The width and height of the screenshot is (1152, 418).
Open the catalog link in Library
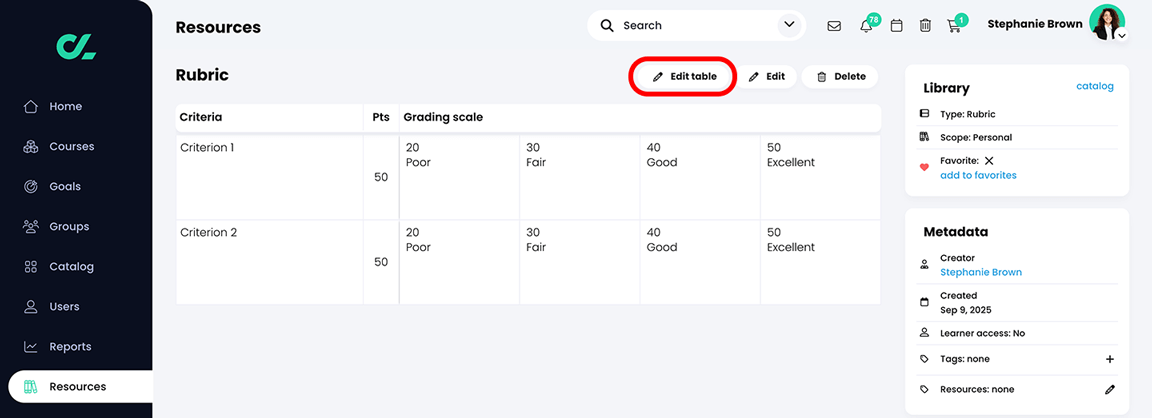click(x=1095, y=86)
